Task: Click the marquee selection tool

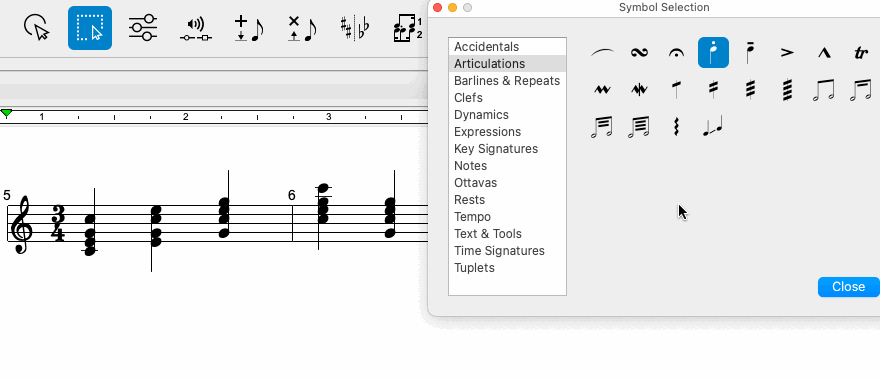Action: [90, 28]
